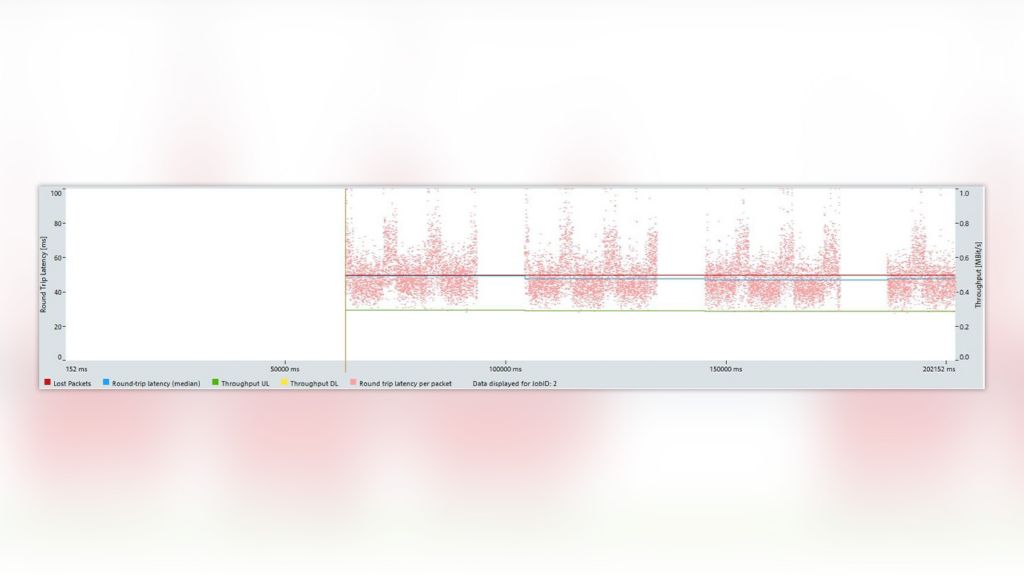This screenshot has height=576, width=1024.
Task: Select the Round-trip latency (median) label
Action: click(156, 383)
